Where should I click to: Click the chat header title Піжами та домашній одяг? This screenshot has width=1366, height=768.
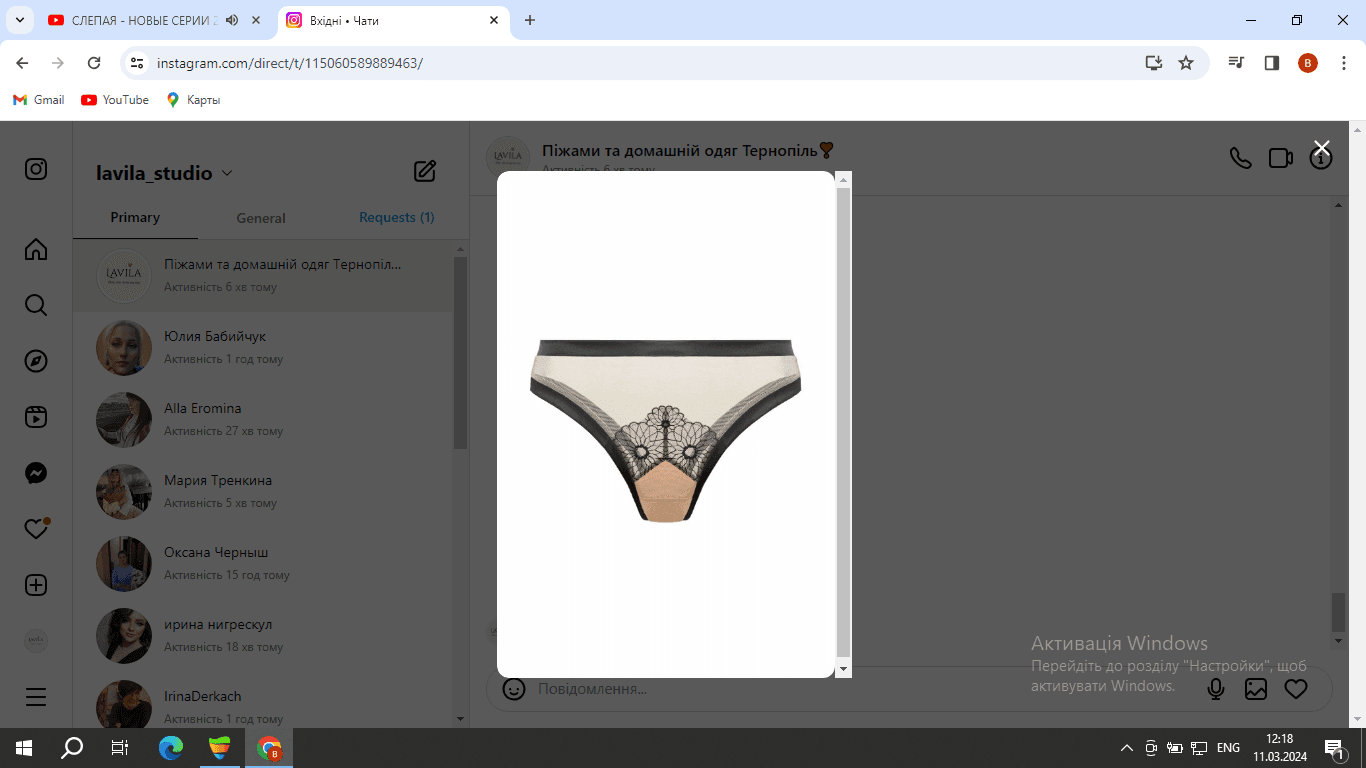click(688, 150)
